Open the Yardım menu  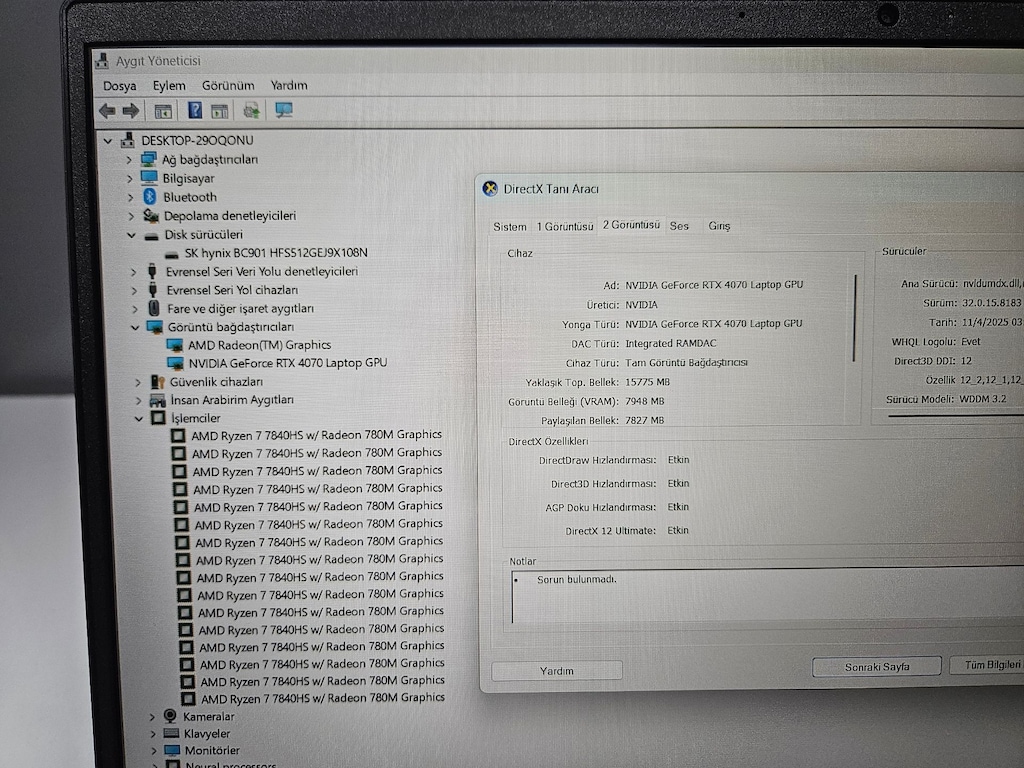pos(289,86)
